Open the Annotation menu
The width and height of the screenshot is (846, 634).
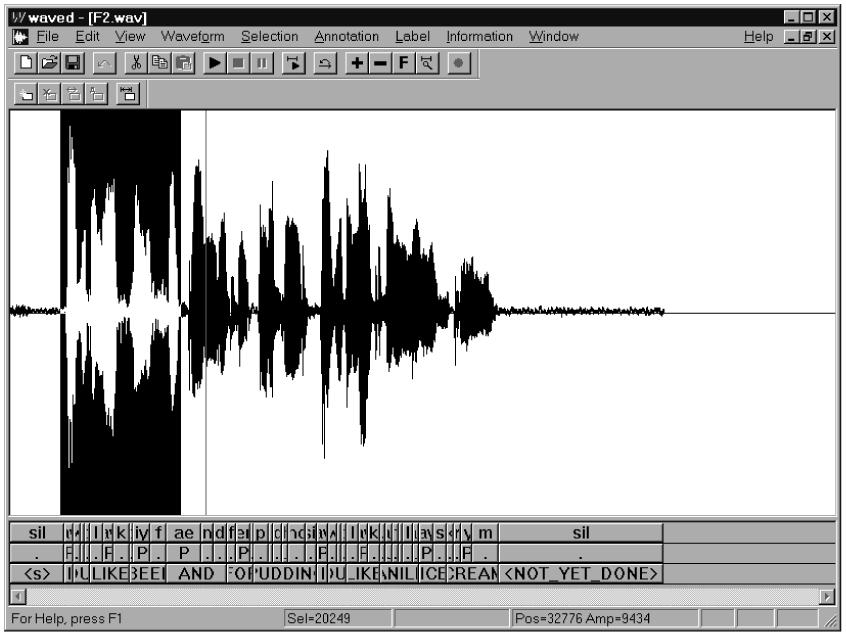pyautogui.click(x=346, y=37)
